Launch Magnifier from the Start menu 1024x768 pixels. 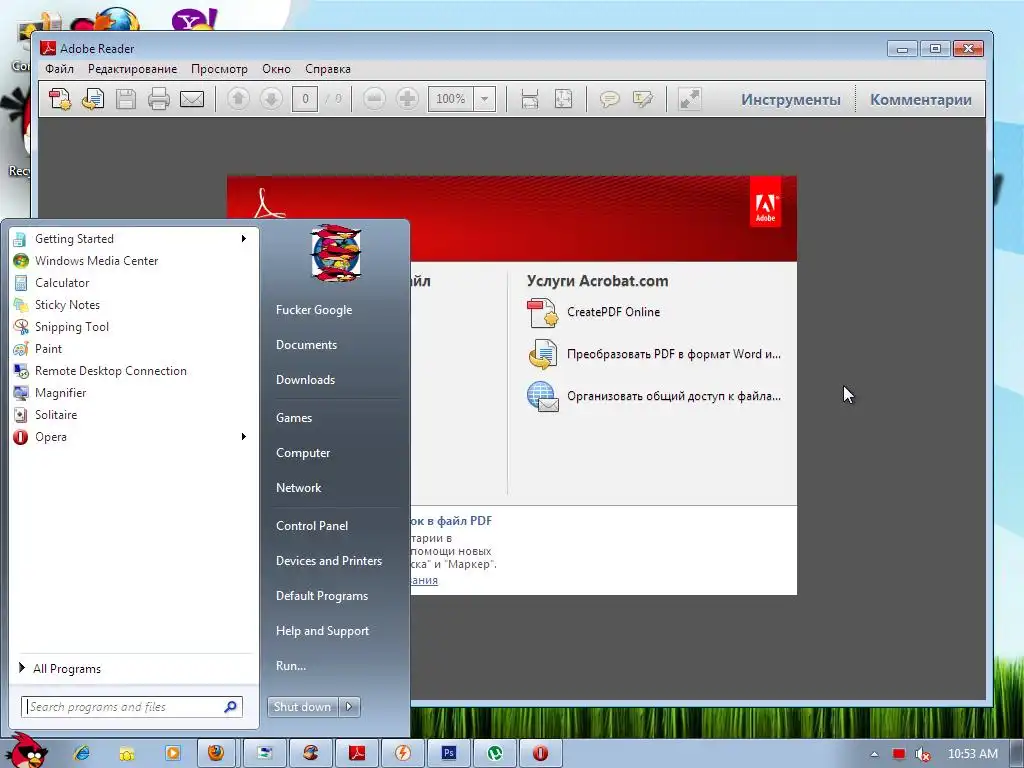pos(134,392)
